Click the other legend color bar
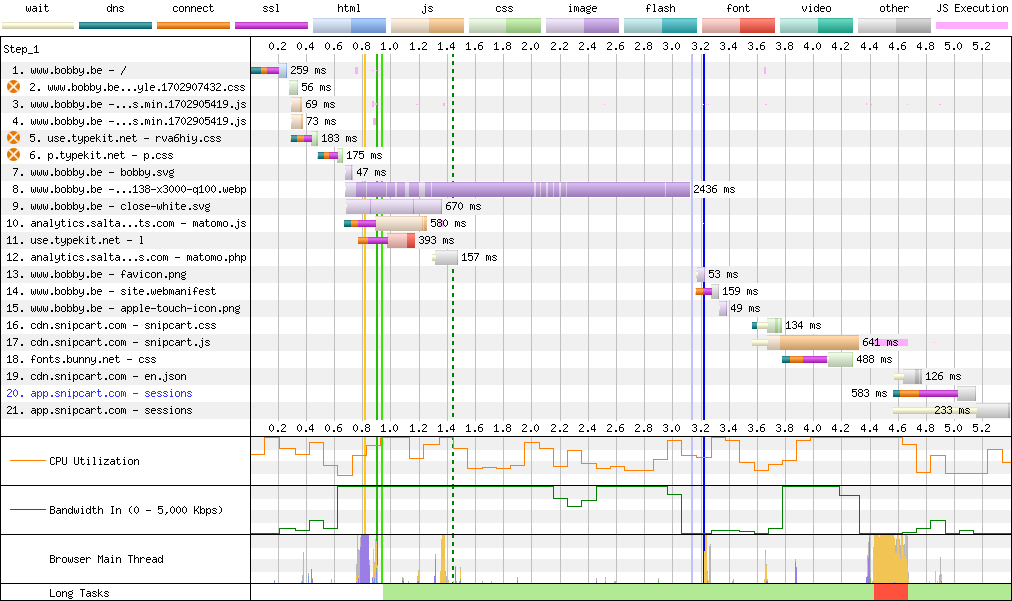 pos(894,26)
